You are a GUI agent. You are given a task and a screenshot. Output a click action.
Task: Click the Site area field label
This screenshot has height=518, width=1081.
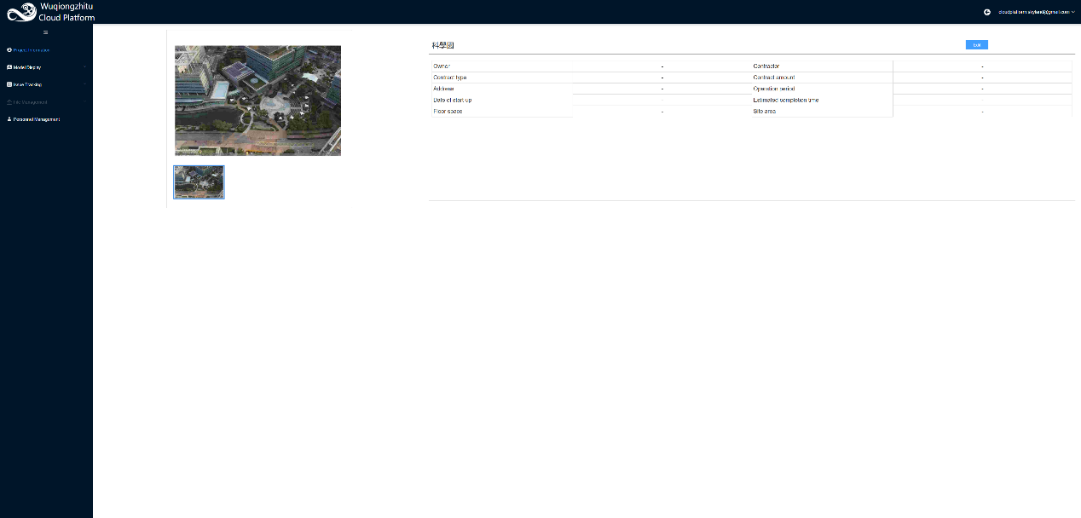[765, 112]
